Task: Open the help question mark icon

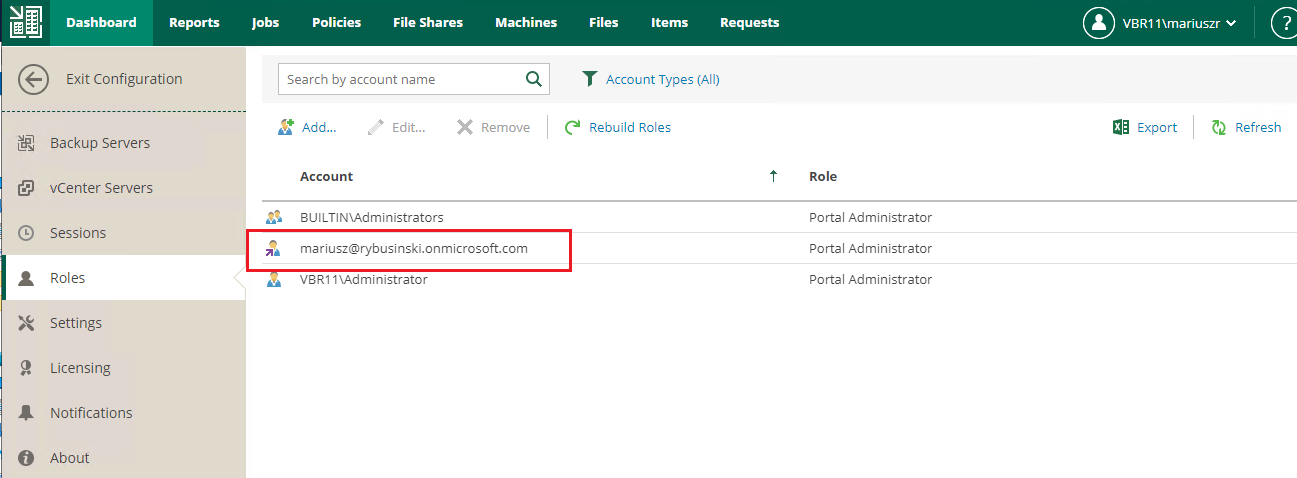Action: 1284,23
